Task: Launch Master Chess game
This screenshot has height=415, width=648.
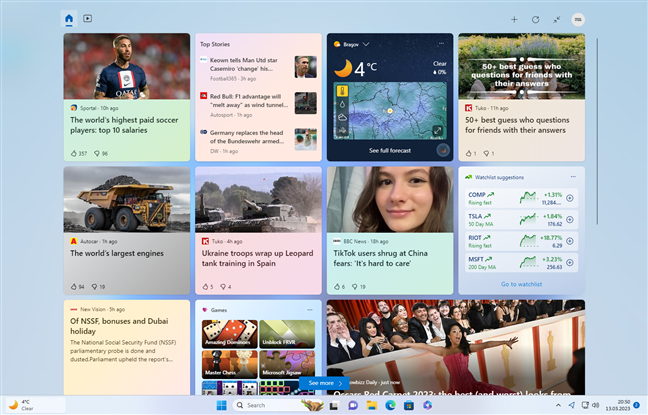Action: click(x=230, y=364)
